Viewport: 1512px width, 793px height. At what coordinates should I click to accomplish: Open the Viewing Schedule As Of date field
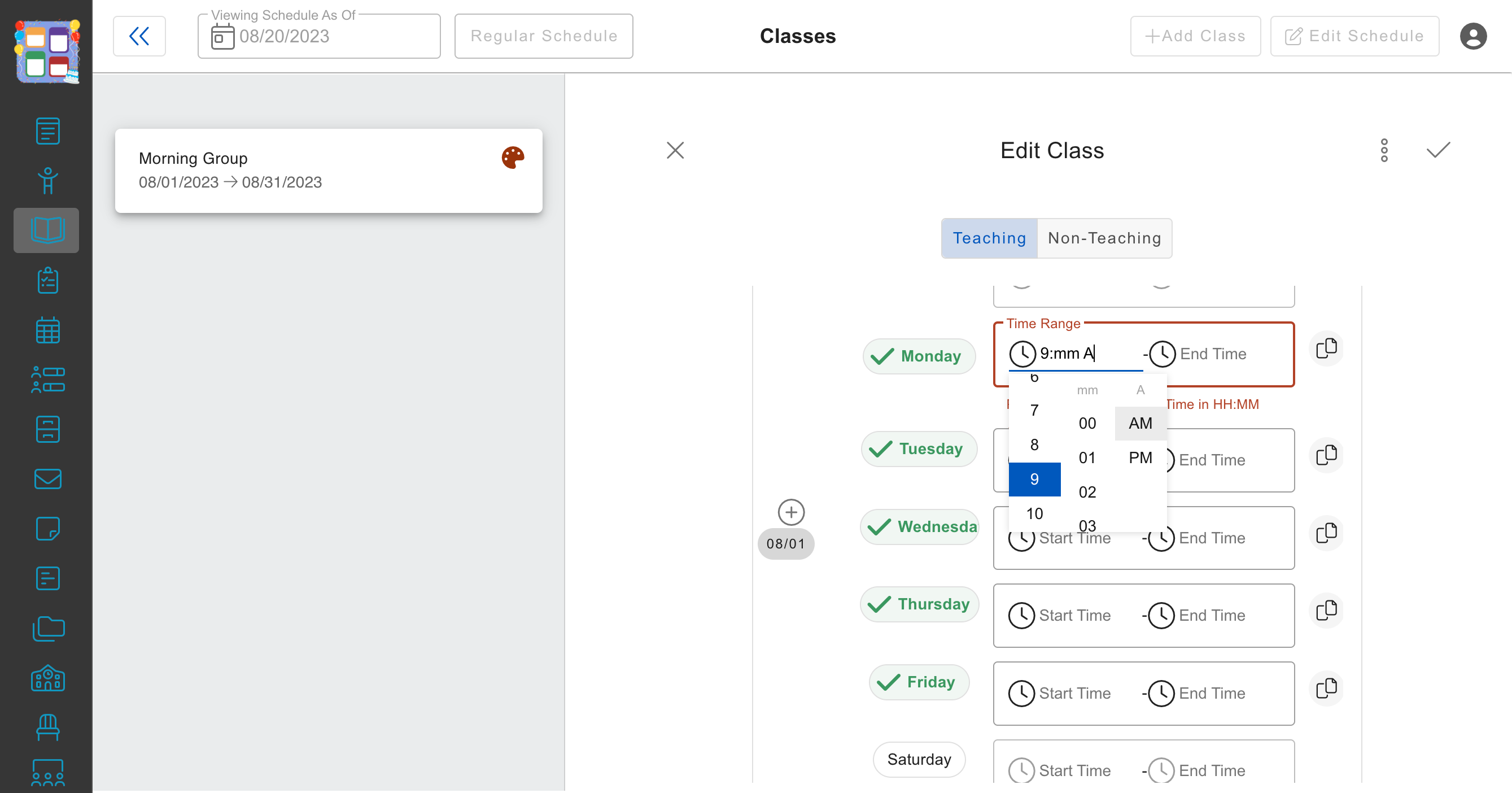pos(320,36)
